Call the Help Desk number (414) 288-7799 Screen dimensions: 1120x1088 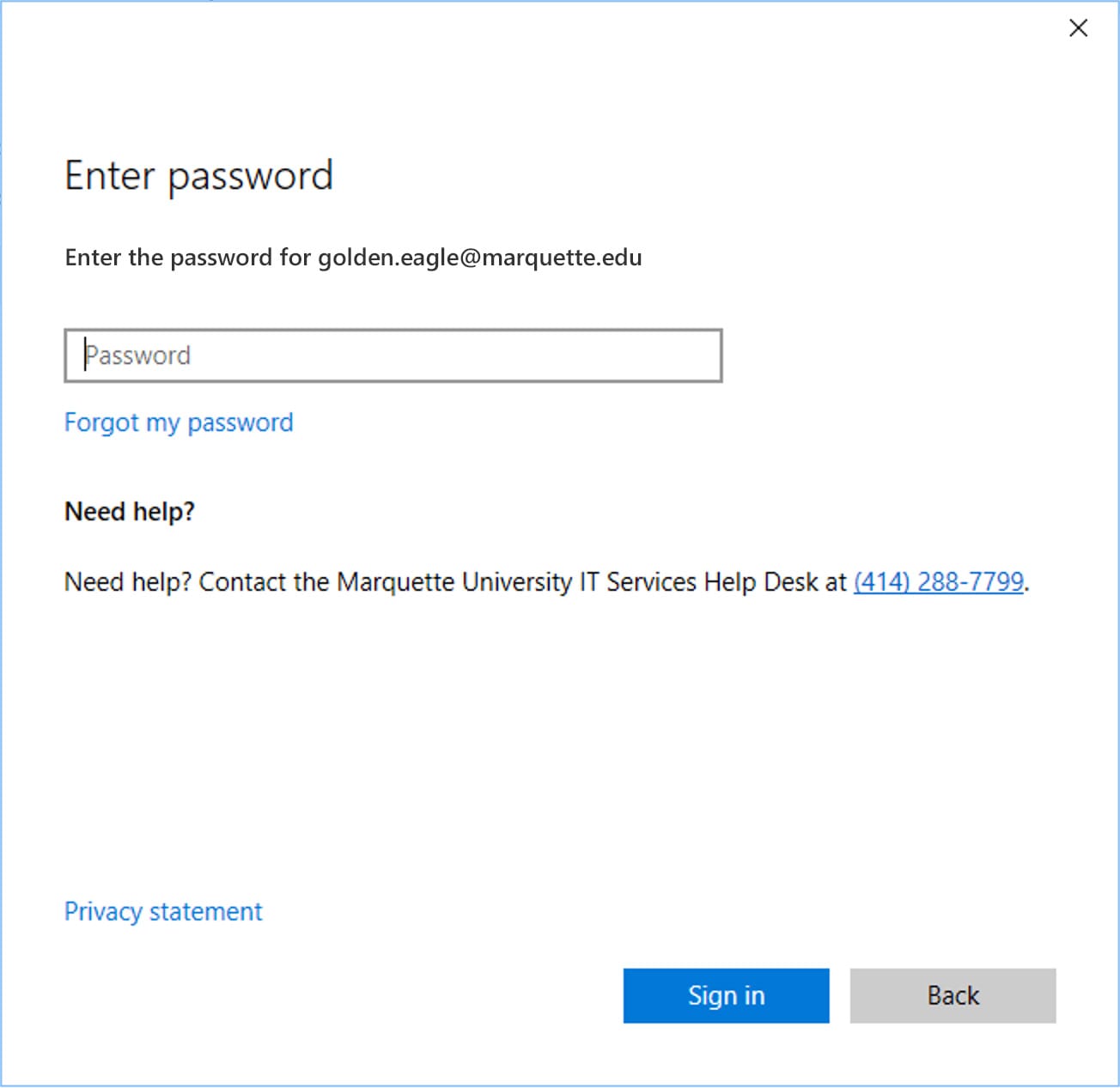[x=938, y=582]
